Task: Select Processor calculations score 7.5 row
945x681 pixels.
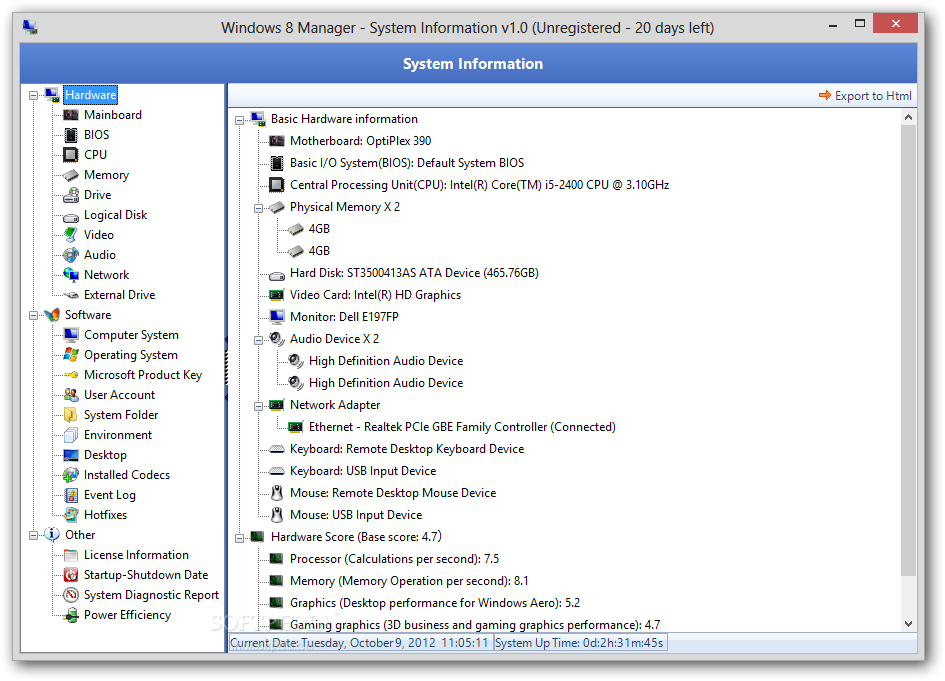Action: 394,559
